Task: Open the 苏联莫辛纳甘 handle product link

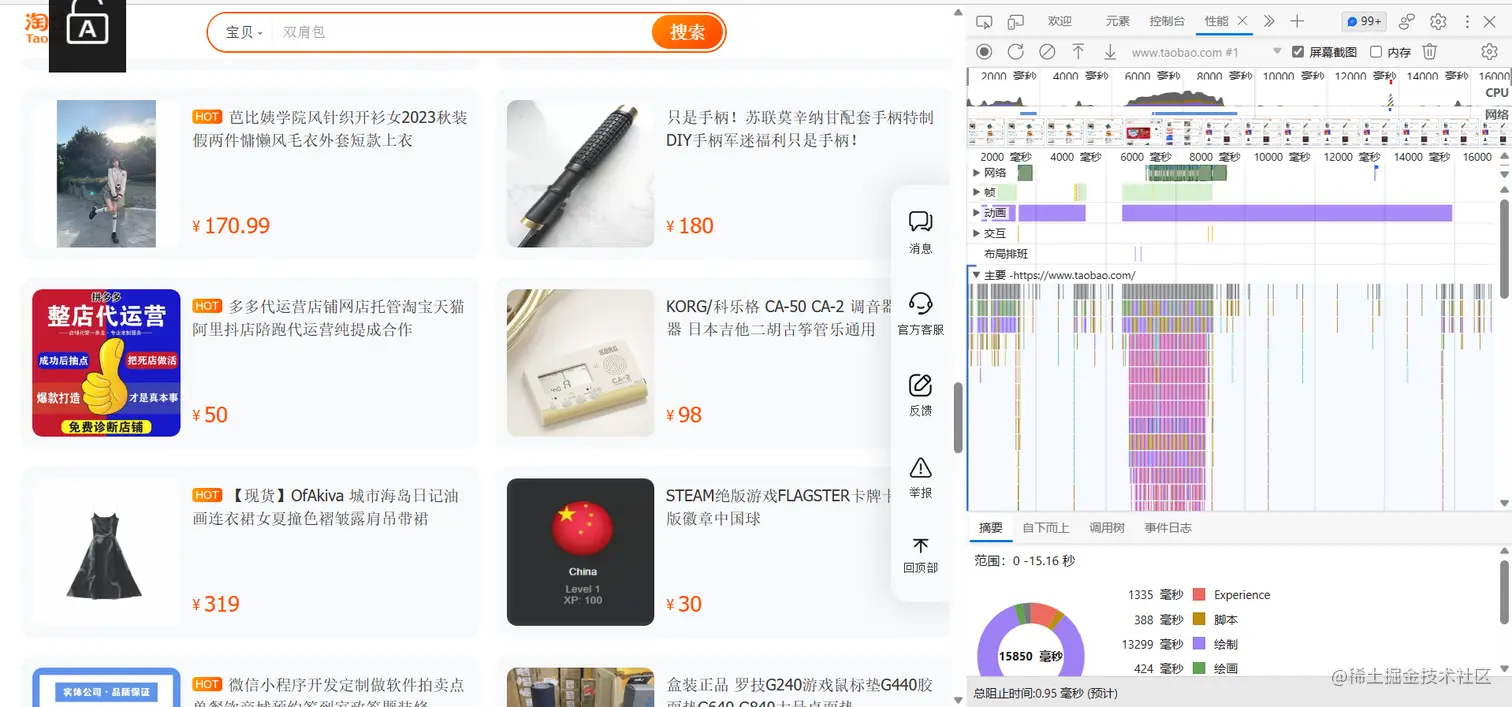Action: click(800, 128)
